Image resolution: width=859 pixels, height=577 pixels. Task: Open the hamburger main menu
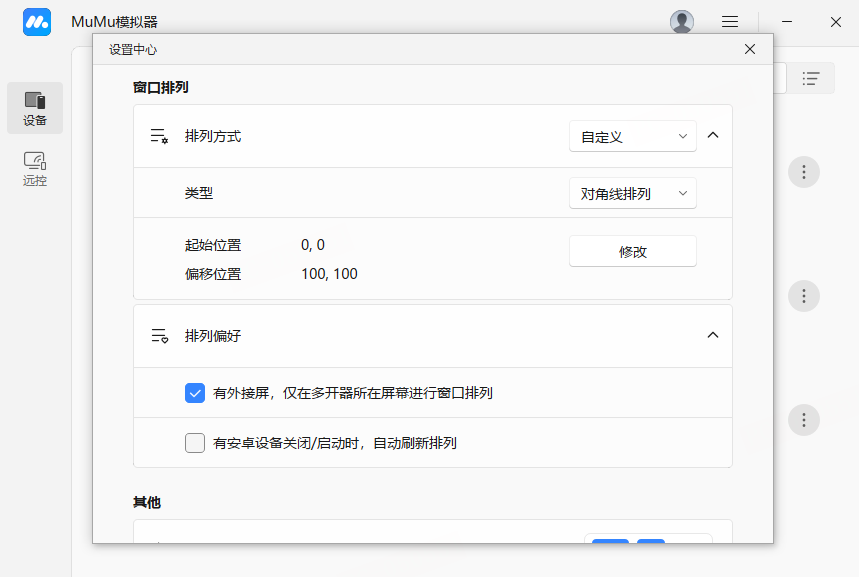730,22
